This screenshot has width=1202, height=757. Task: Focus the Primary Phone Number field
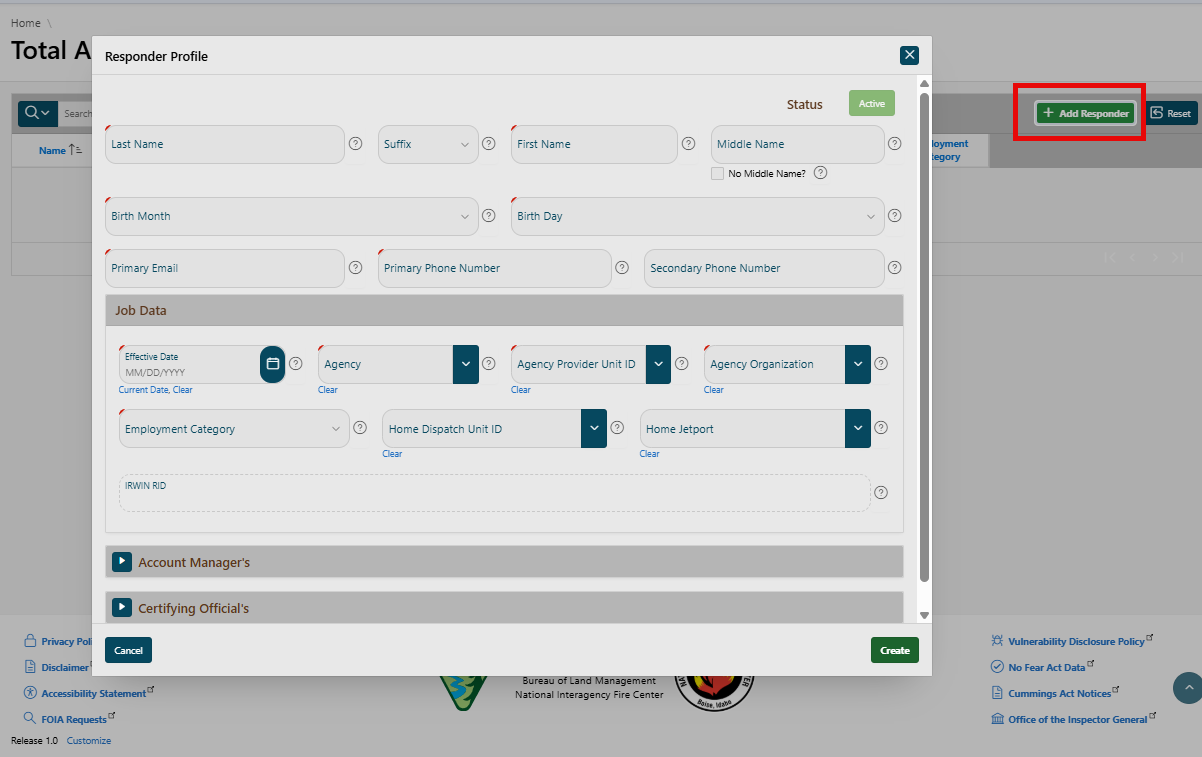[495, 268]
